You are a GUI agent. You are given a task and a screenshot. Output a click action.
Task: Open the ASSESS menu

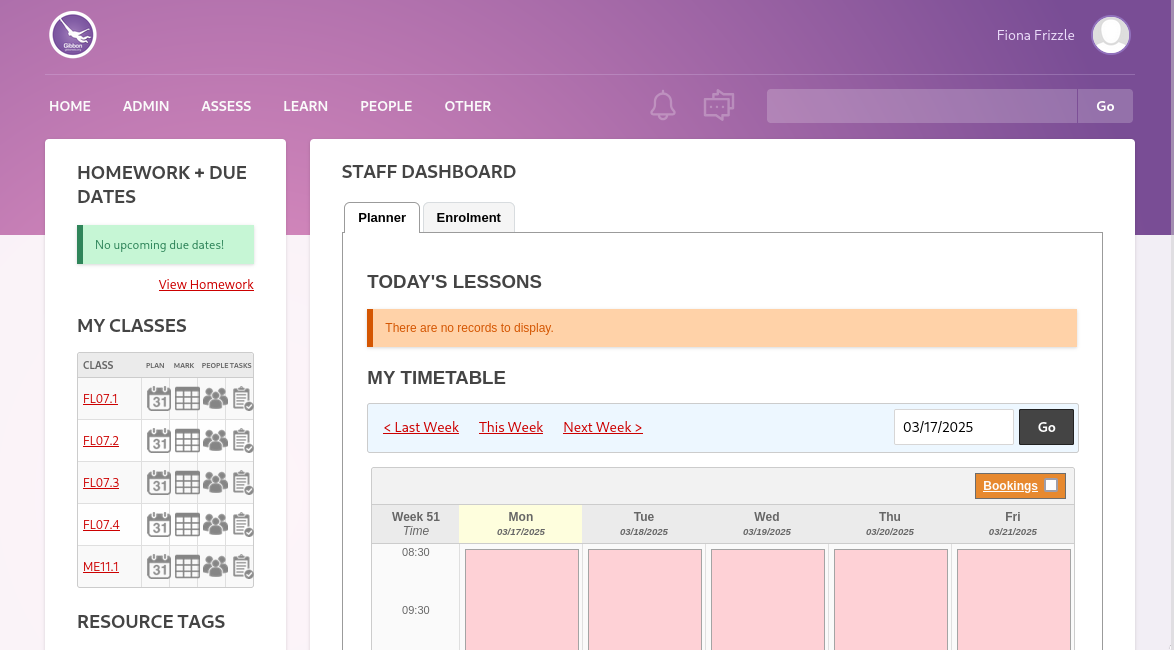(226, 106)
